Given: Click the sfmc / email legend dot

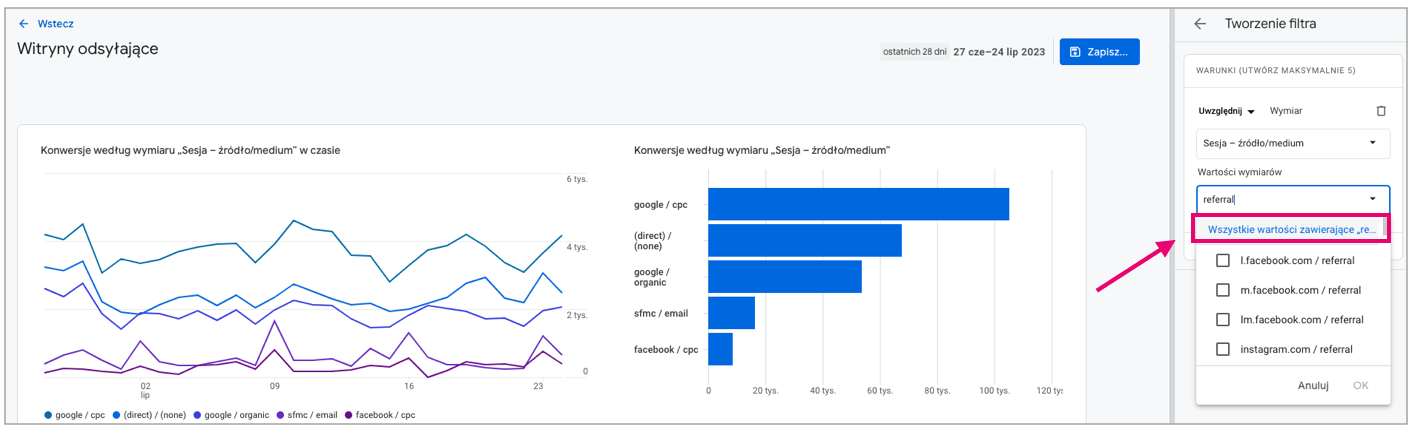Looking at the screenshot, I should click(x=280, y=414).
